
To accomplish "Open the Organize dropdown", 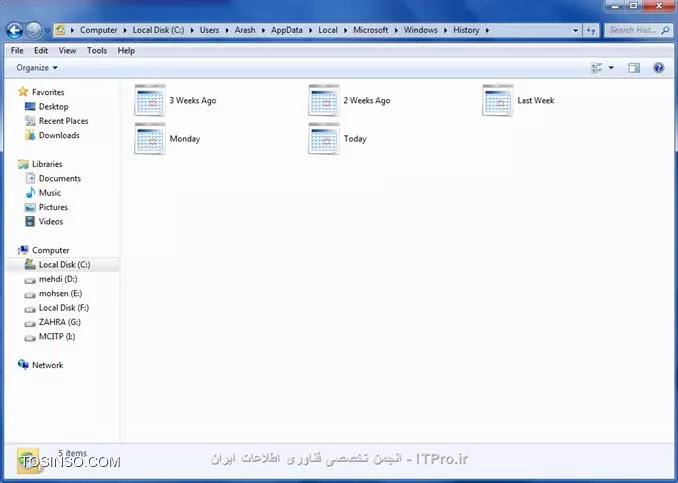I will [37, 68].
